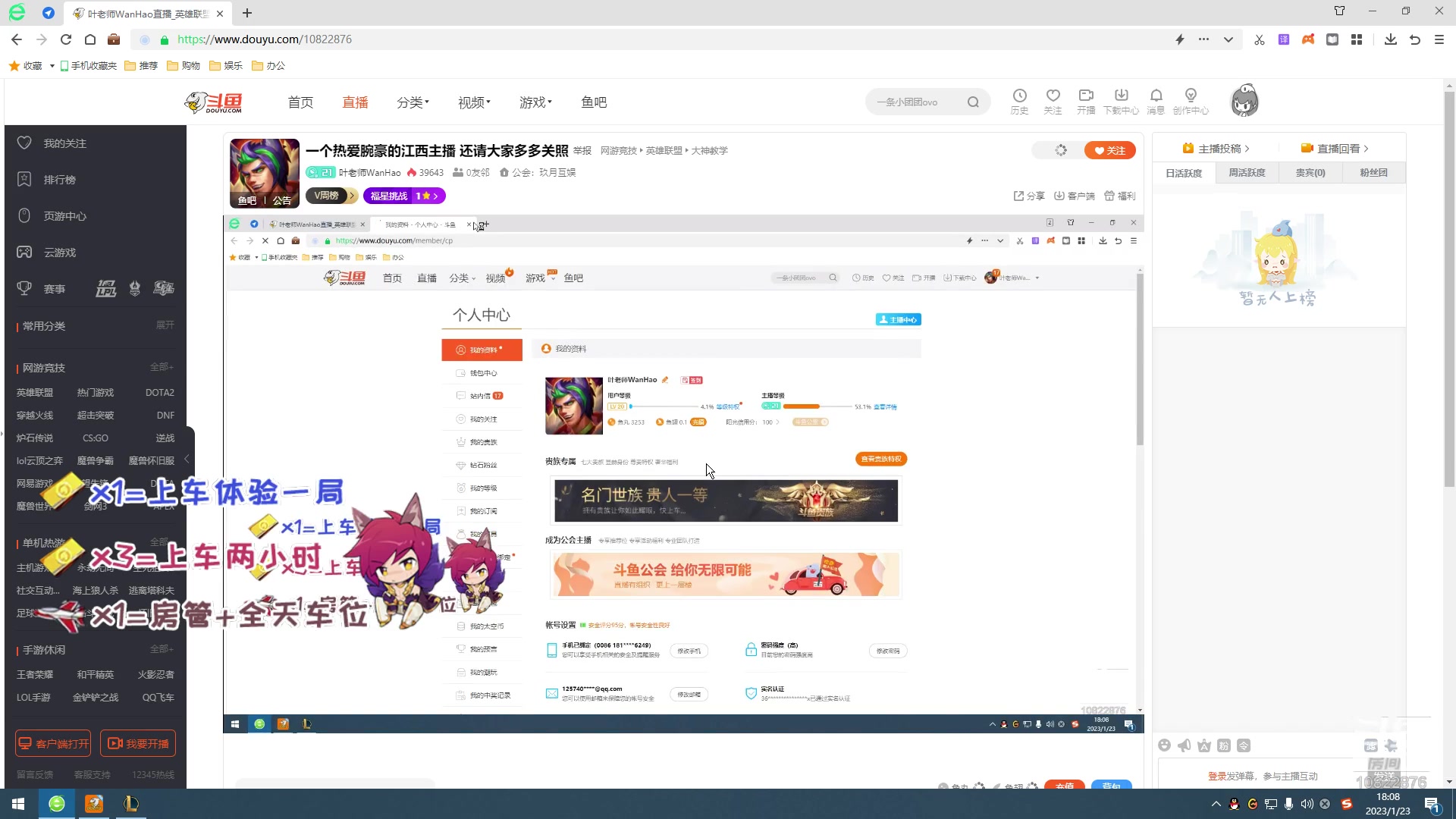Switch to the 贵宾(0) tab
This screenshot has width=1456, height=819.
[1310, 173]
